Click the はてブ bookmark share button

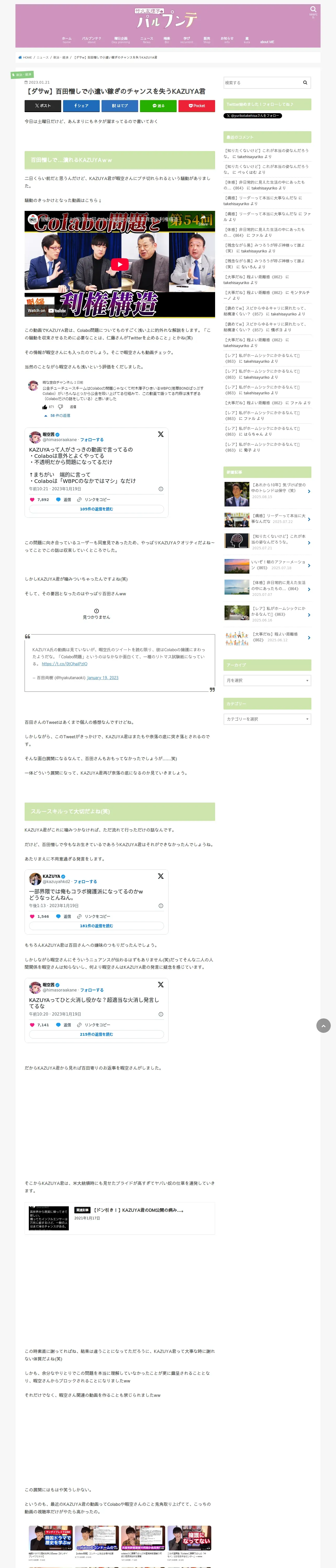(120, 105)
